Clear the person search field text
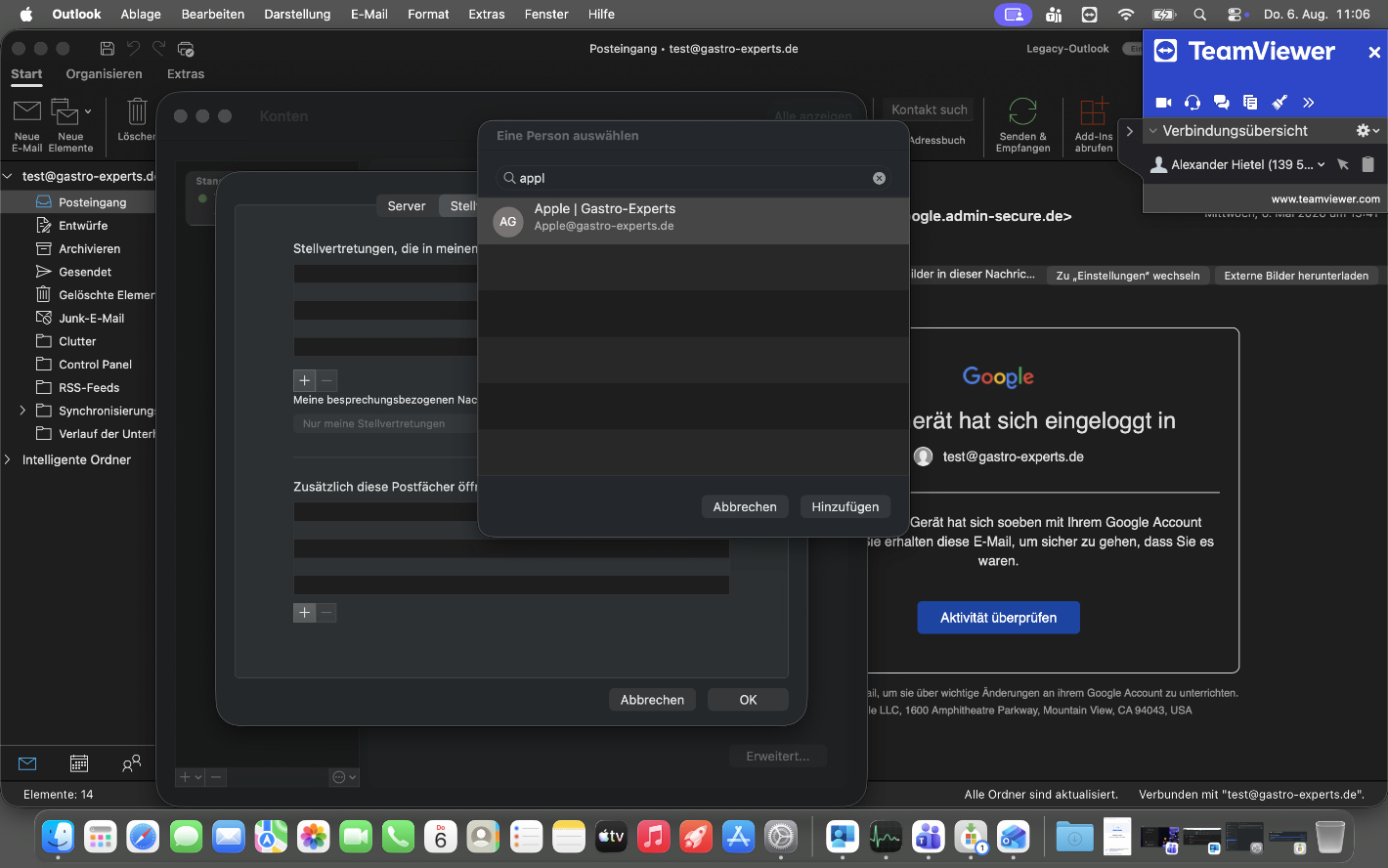 (x=879, y=178)
